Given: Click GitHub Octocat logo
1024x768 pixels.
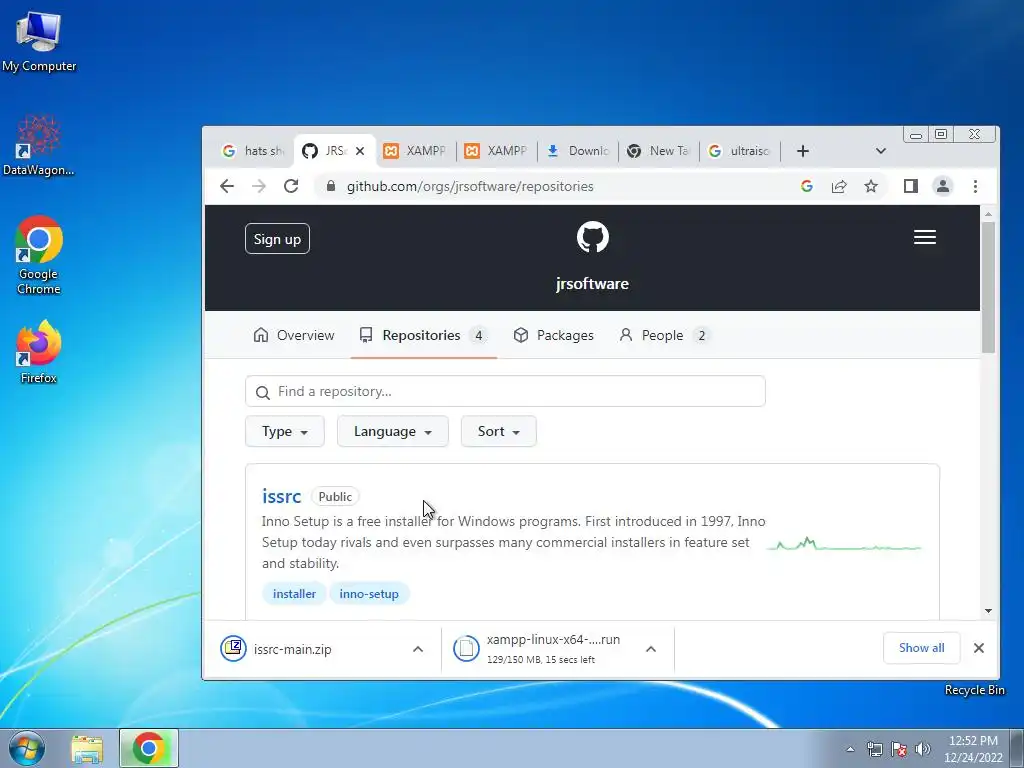Looking at the screenshot, I should (x=593, y=237).
